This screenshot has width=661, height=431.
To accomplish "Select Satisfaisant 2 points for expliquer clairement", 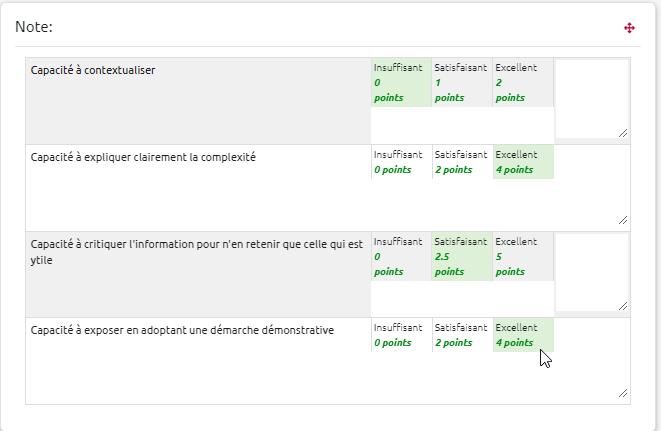I will (461, 162).
